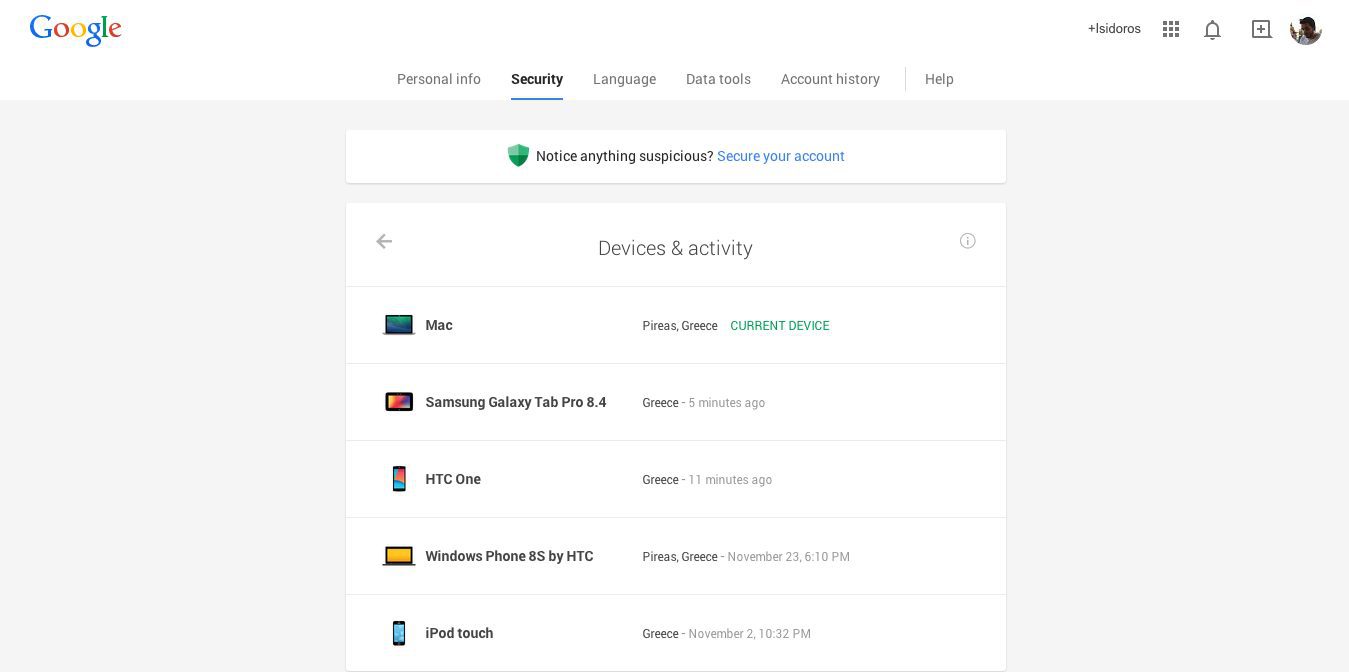Open the profile avatar menu
Viewport: 1349px width, 672px height.
coord(1306,29)
